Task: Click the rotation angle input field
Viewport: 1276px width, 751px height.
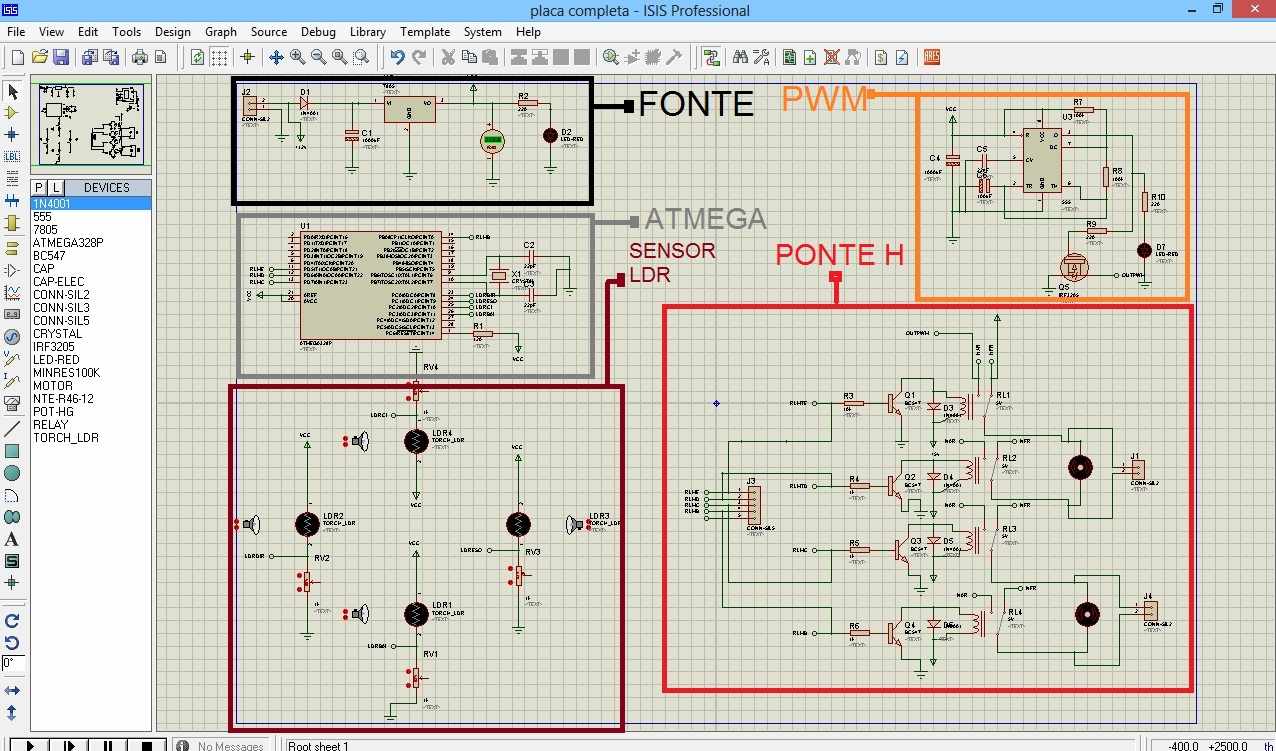Action: point(13,664)
